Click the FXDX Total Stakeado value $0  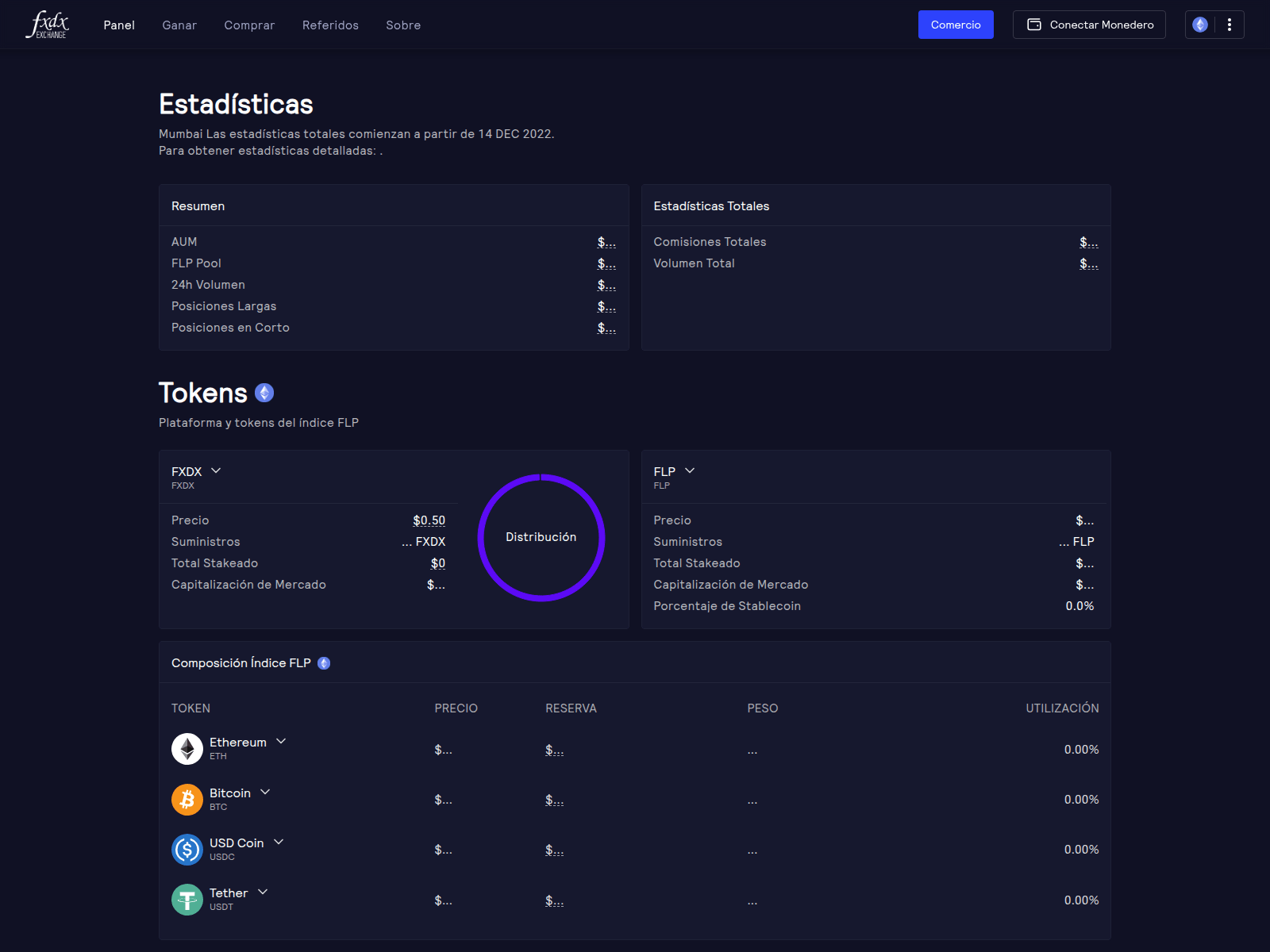(438, 563)
